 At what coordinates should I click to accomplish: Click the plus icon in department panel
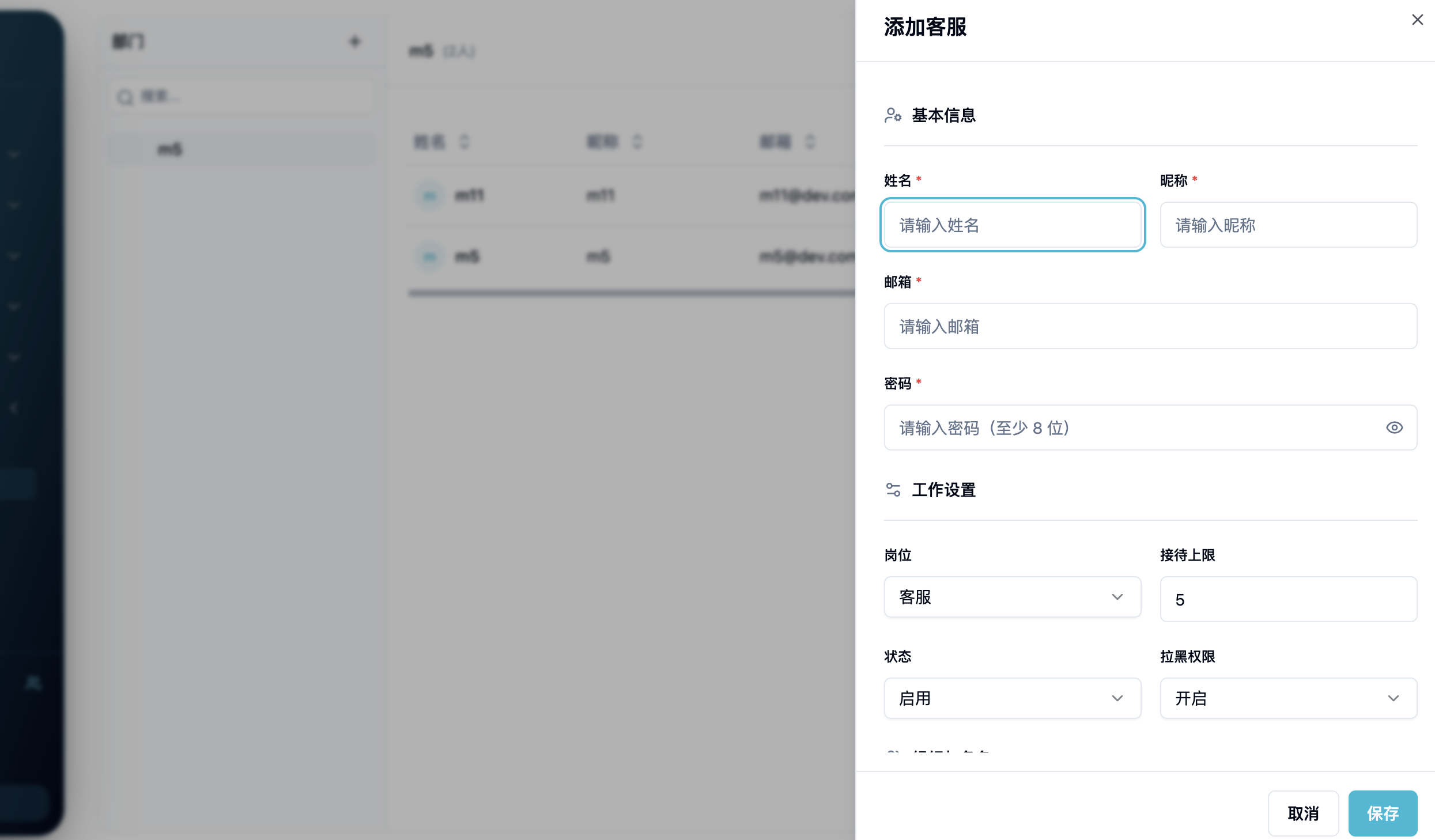(355, 41)
